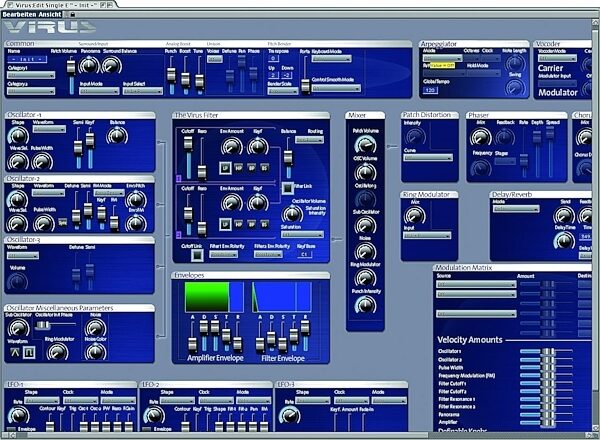Viewport: 600px width, 440px height.
Task: Open the Arpeggiator Mode dropdown
Action: click(x=442, y=58)
